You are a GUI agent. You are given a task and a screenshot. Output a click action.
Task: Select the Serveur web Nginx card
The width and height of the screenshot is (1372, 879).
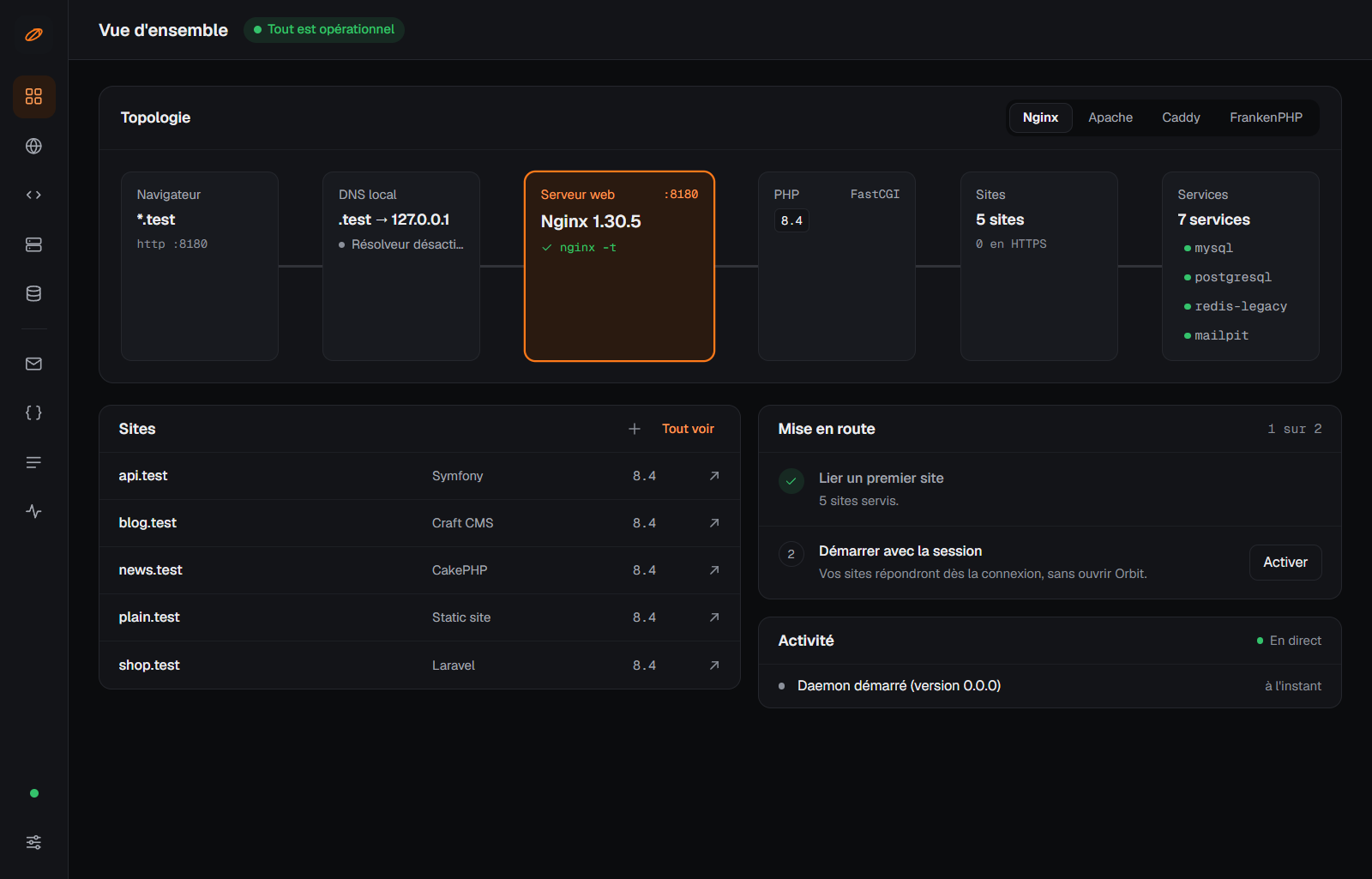[619, 266]
